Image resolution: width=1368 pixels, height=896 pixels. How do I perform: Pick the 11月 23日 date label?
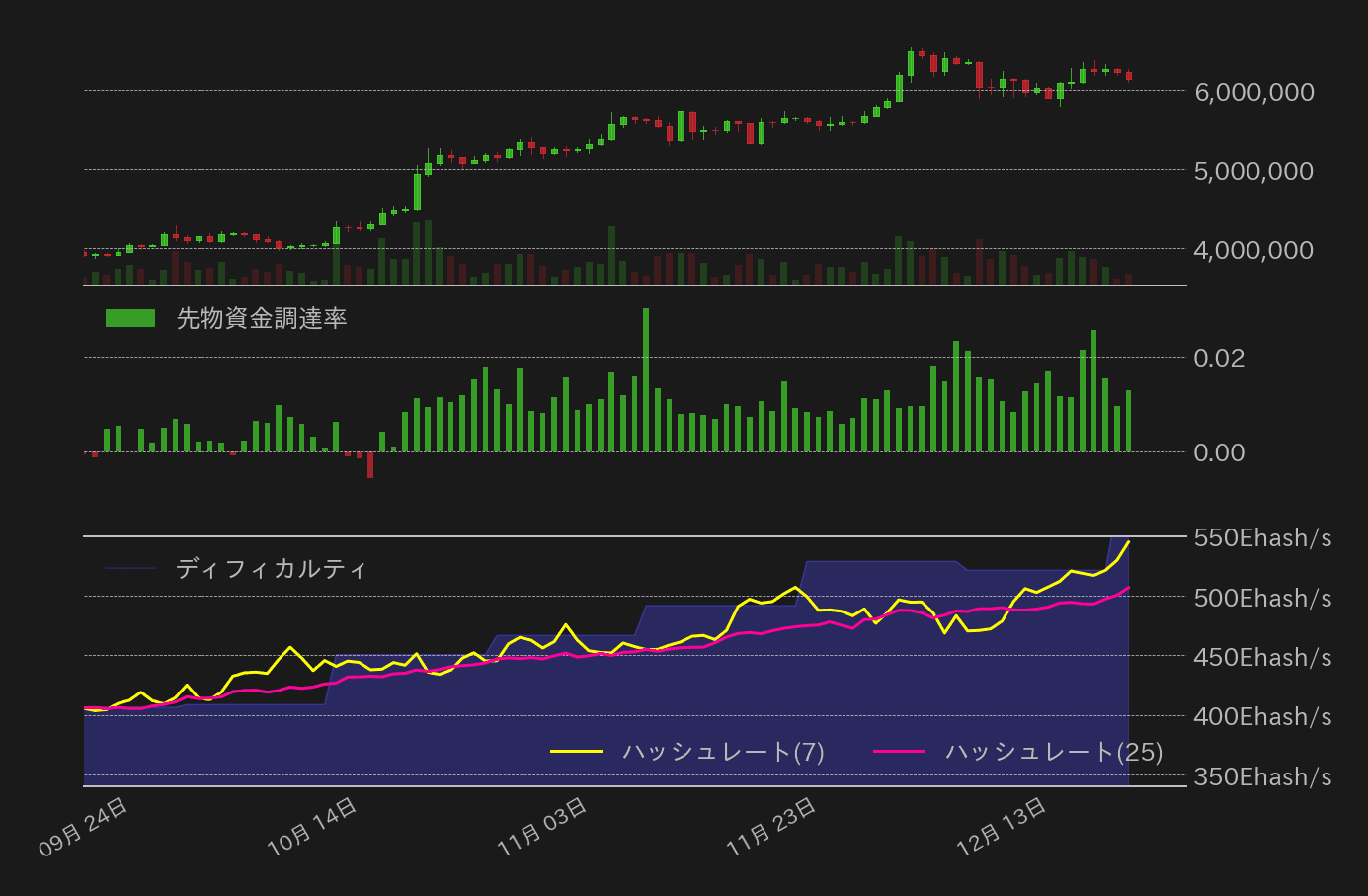click(772, 828)
